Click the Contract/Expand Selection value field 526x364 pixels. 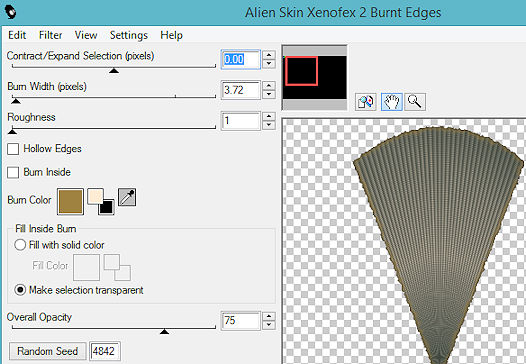click(241, 60)
